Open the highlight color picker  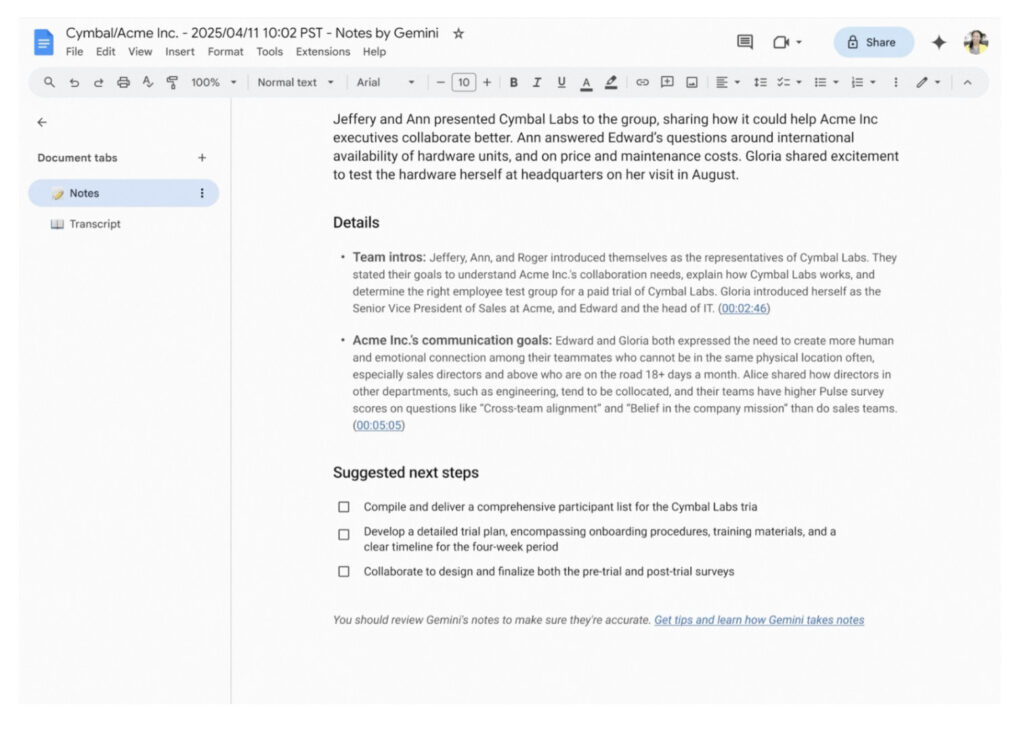point(611,83)
